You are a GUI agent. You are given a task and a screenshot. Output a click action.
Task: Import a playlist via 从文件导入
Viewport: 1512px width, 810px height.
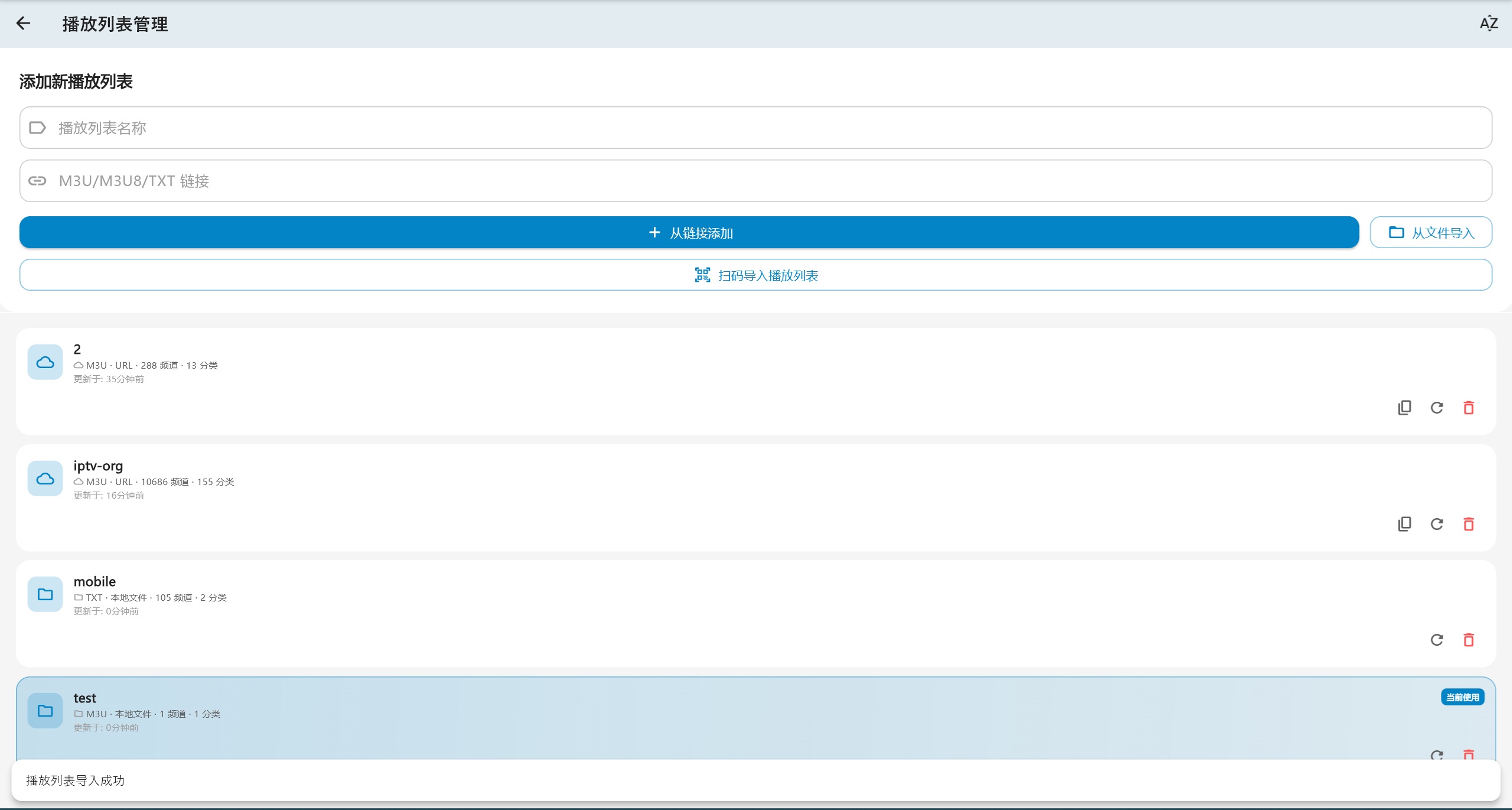[1431, 232]
